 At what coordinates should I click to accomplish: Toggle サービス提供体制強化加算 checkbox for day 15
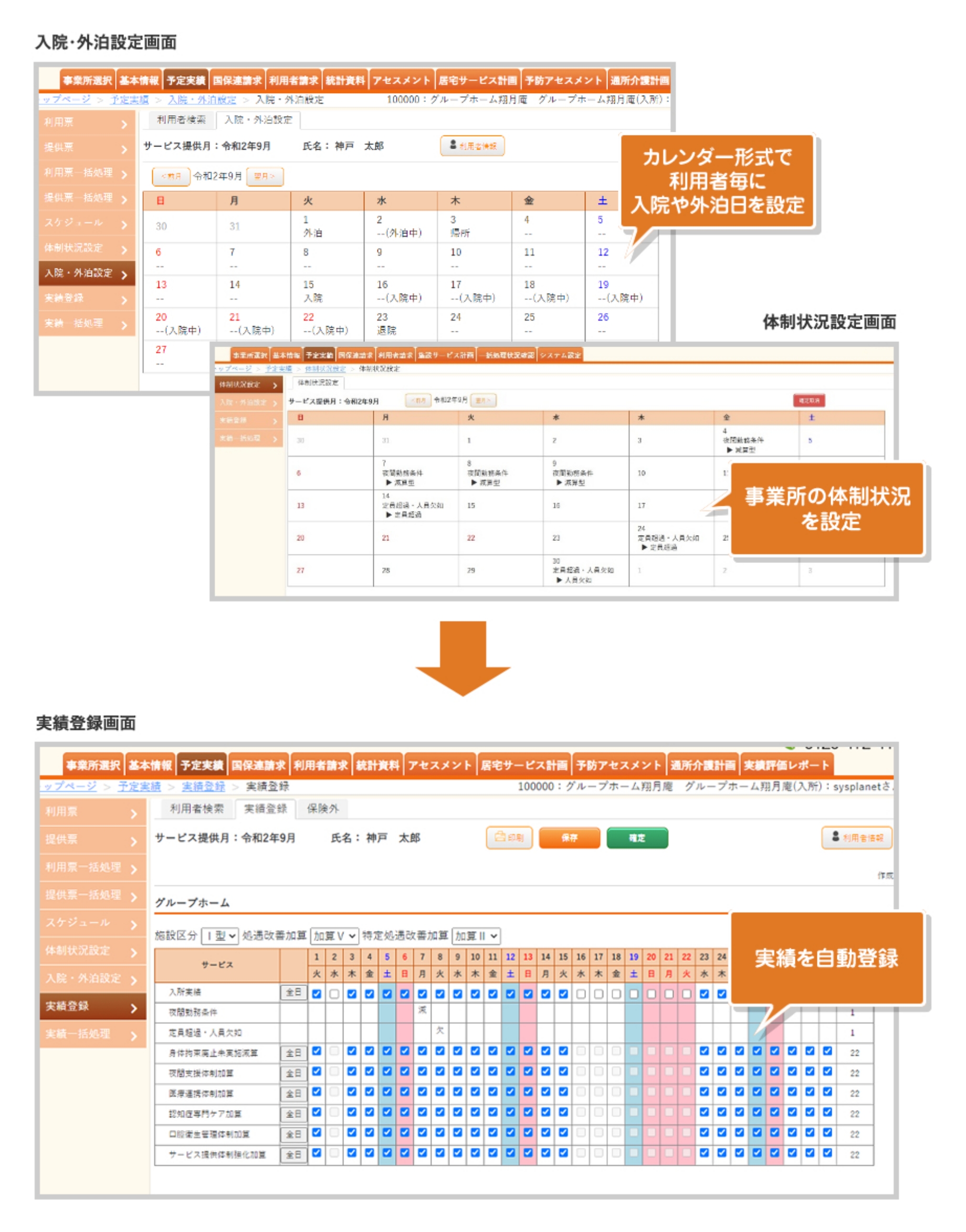click(x=563, y=1152)
